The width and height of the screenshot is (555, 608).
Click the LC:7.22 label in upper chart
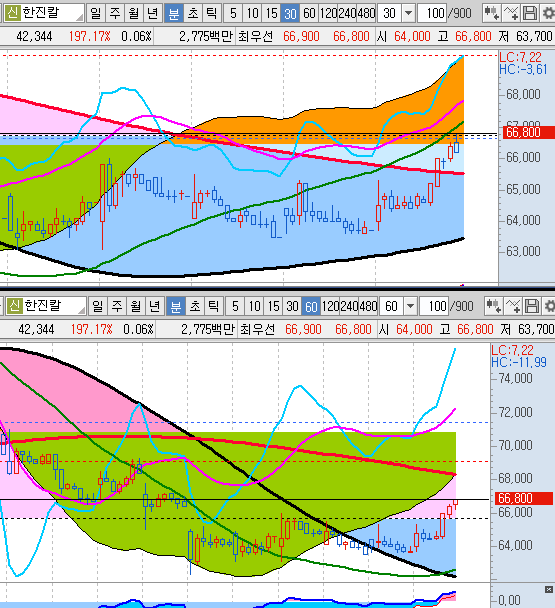(x=520, y=57)
